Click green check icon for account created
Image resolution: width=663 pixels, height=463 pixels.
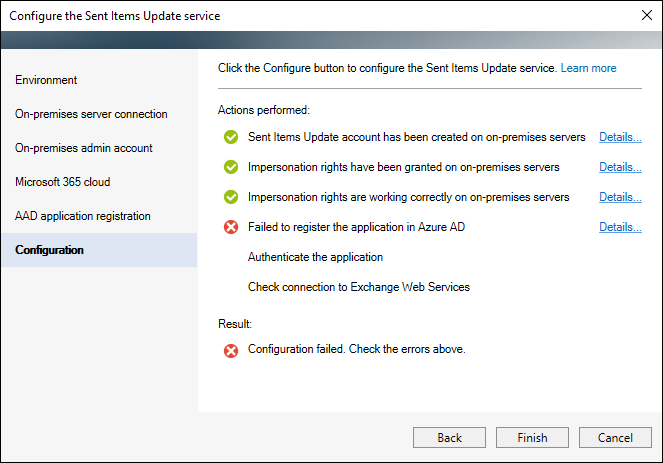pos(231,137)
